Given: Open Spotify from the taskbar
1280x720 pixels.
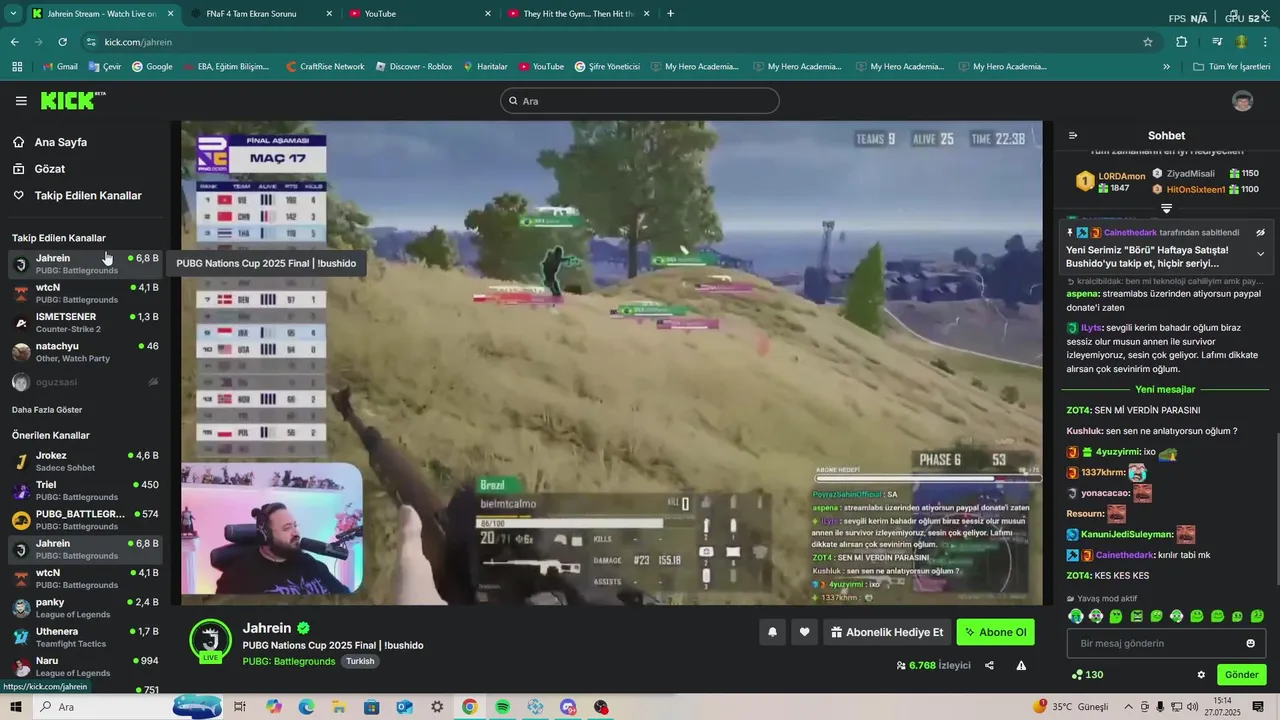Looking at the screenshot, I should click(503, 707).
